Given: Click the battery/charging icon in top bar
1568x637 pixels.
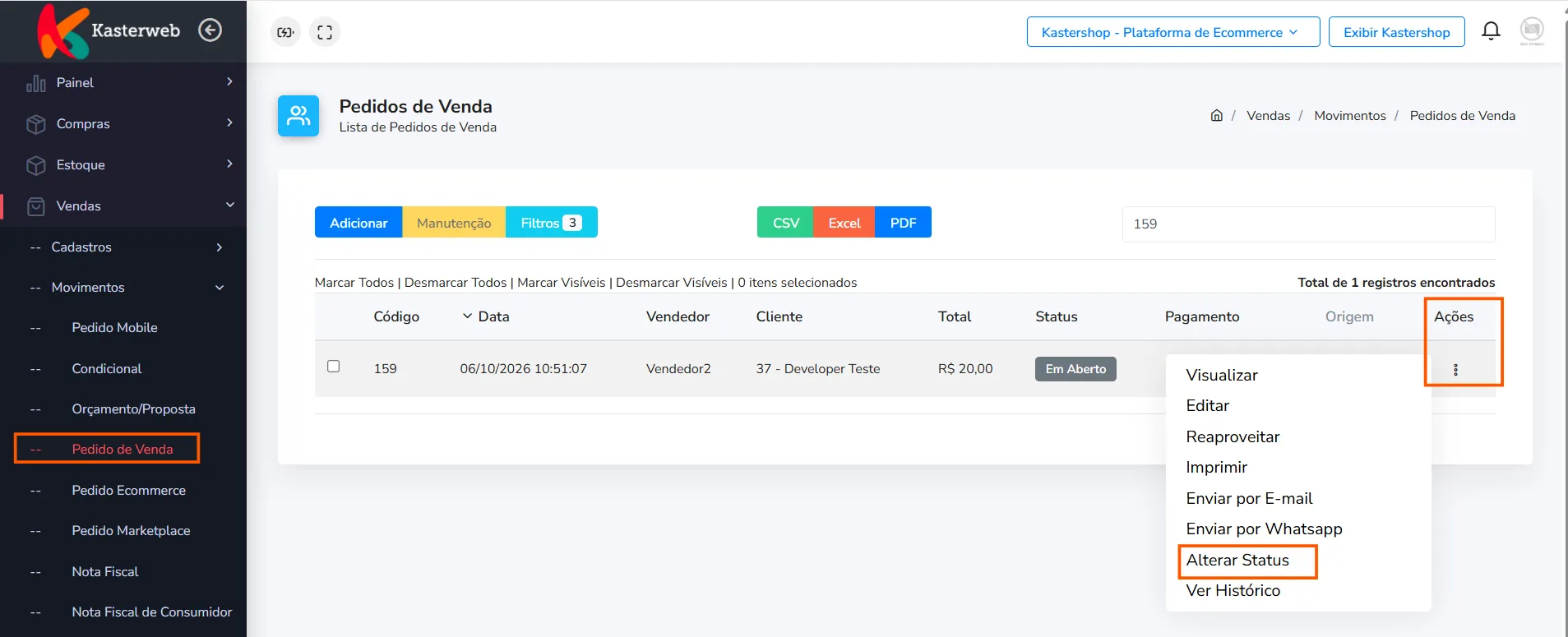Looking at the screenshot, I should [x=285, y=32].
